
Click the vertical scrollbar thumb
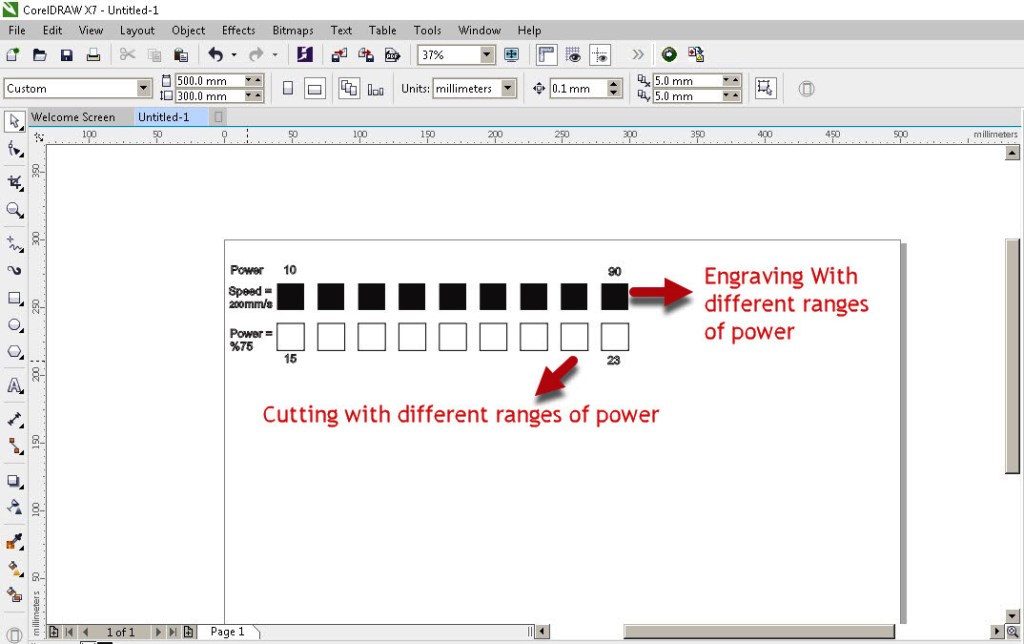[1012, 356]
